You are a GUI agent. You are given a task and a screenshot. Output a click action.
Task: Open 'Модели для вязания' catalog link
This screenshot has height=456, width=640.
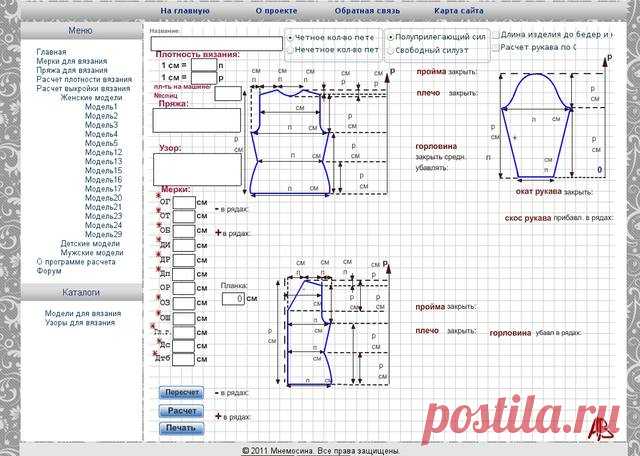point(83,314)
